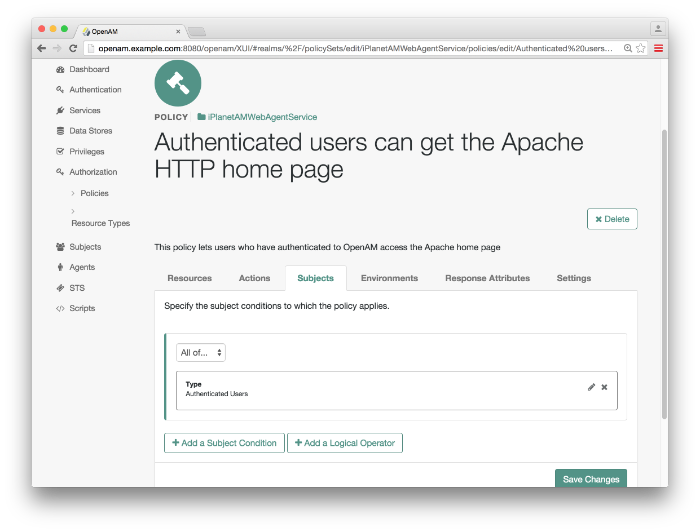Image resolution: width=700 pixels, height=532 pixels.
Task: Click Add a Logical Operator
Action: (x=345, y=443)
